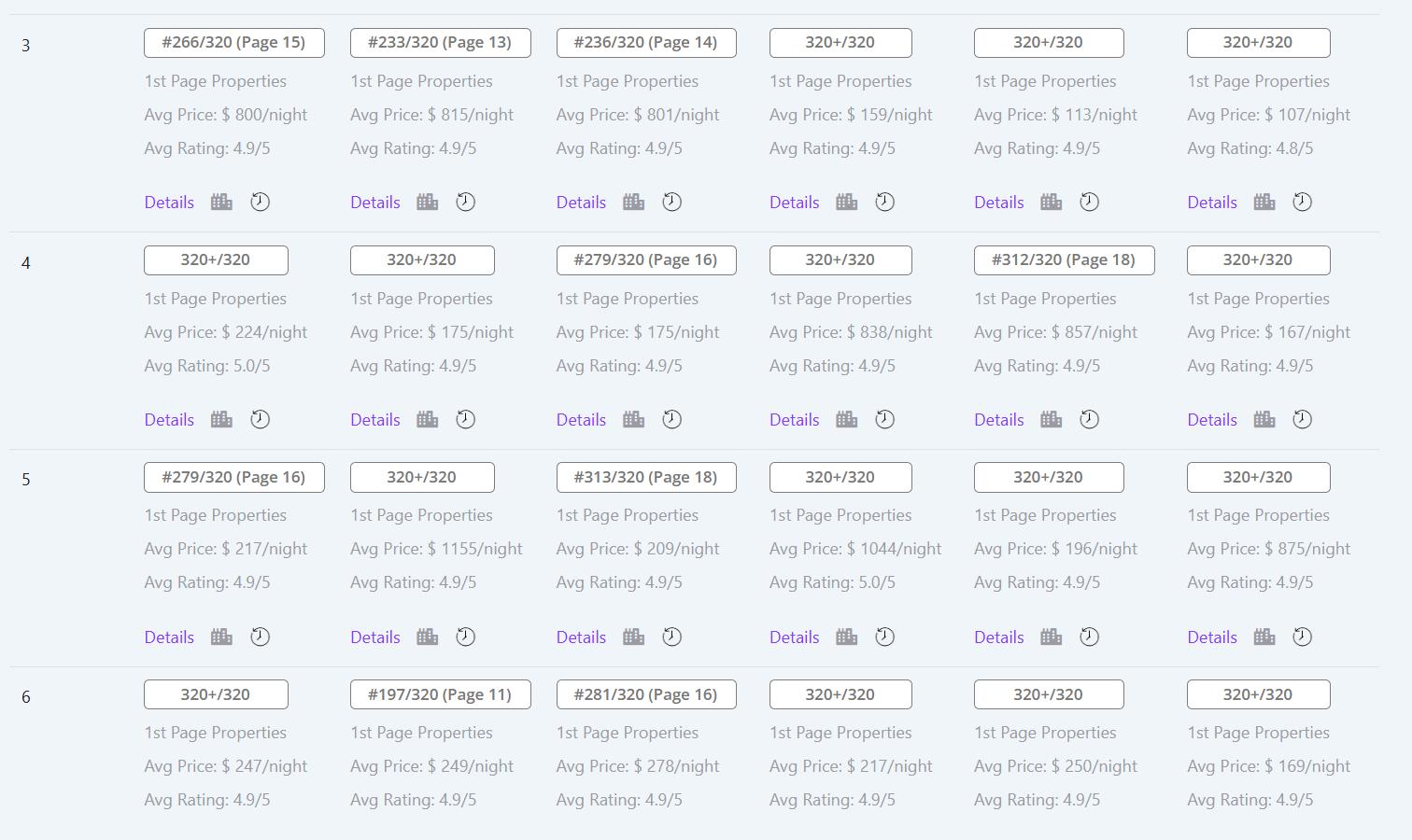The width and height of the screenshot is (1412, 840).
Task: Open Details for row 3's $801/night card
Action: pos(581,203)
